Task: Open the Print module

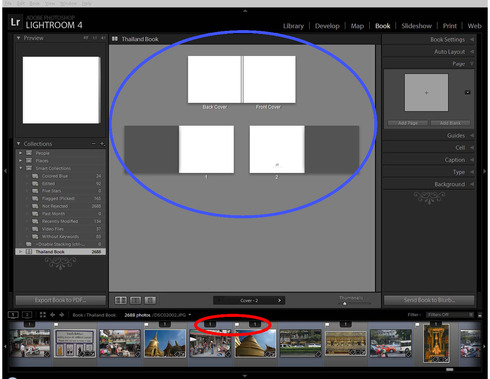Action: point(449,26)
